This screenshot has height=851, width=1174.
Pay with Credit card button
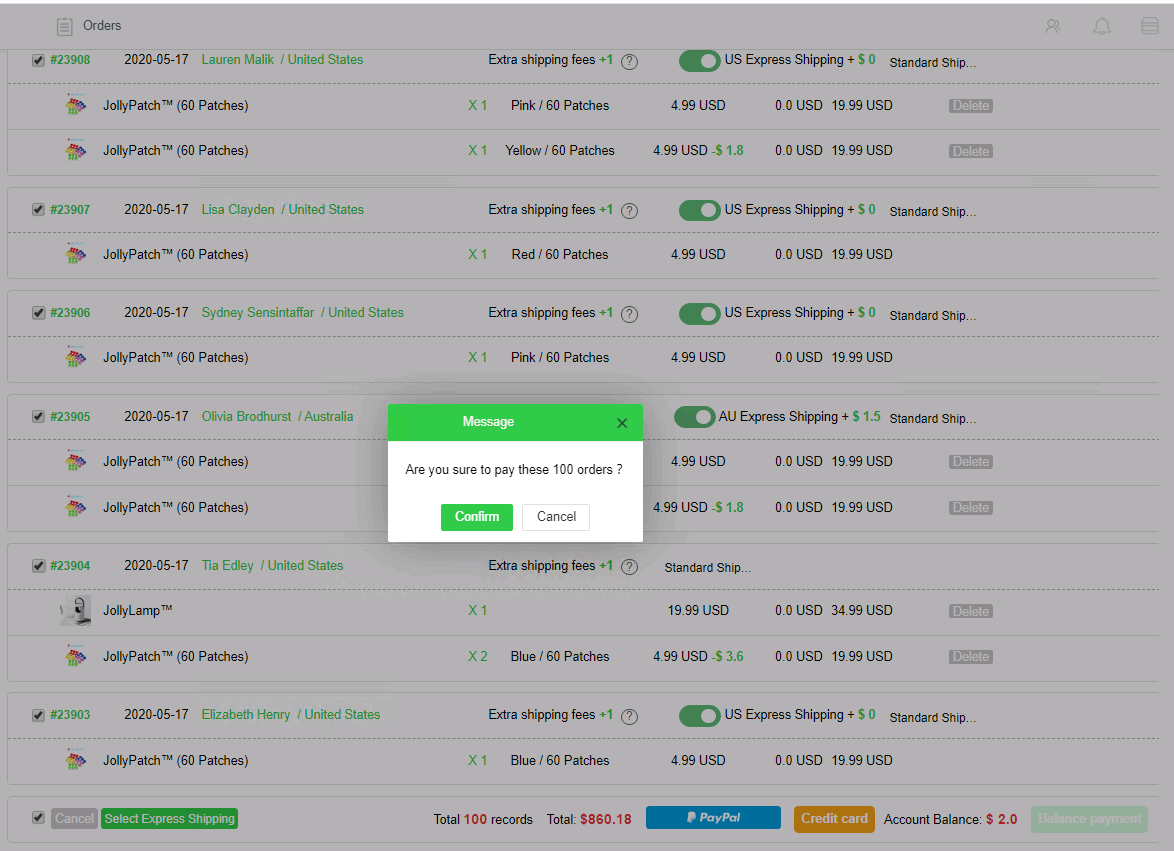click(x=834, y=819)
